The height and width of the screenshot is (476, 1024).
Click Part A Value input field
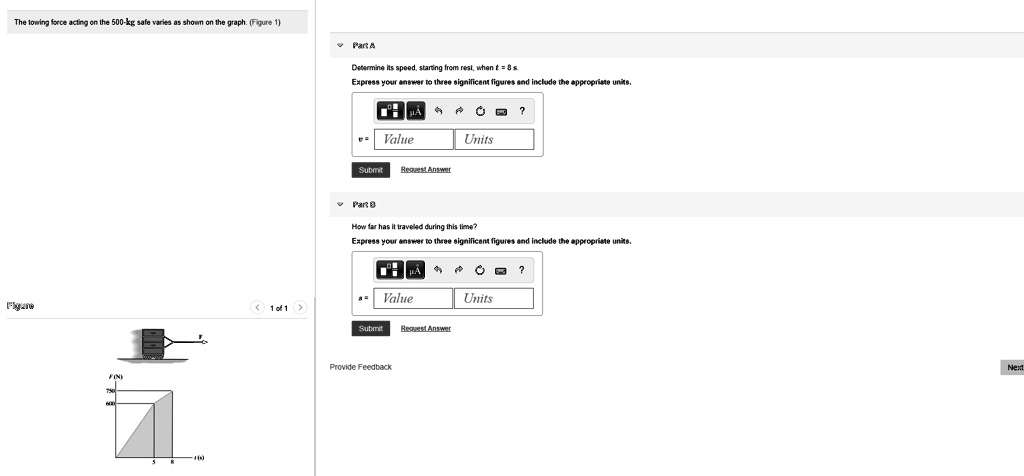pyautogui.click(x=414, y=139)
